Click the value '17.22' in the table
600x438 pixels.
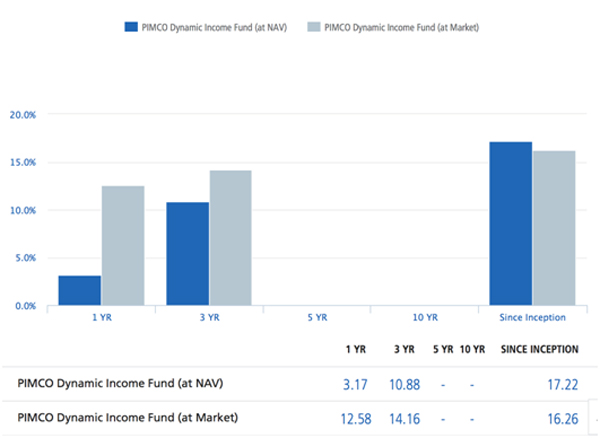[x=562, y=384]
